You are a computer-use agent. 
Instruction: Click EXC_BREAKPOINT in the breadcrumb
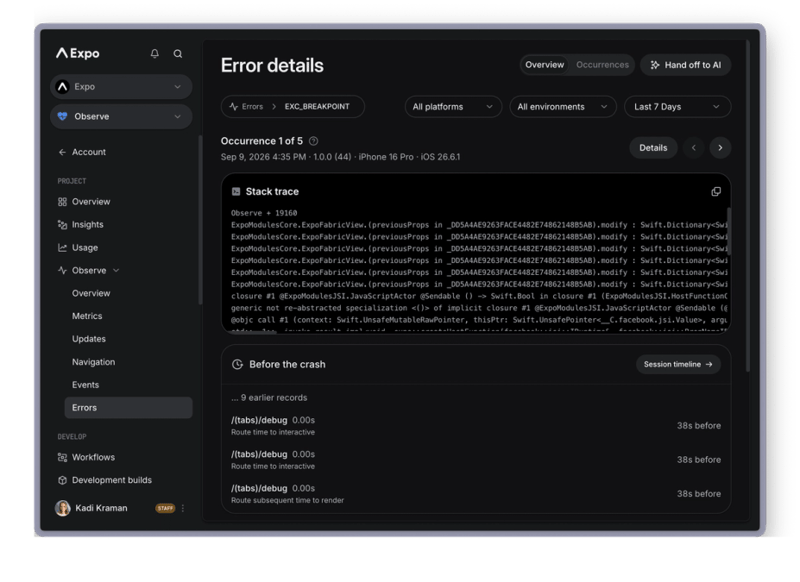317,107
